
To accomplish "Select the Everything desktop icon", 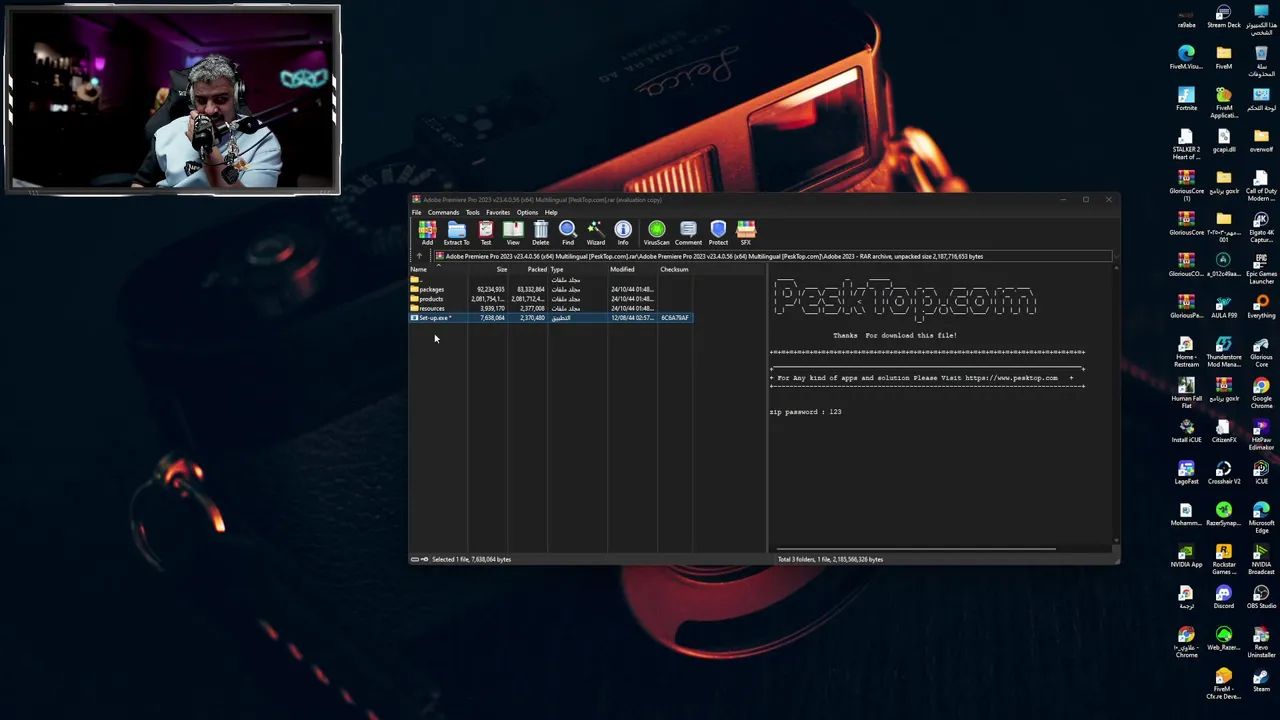I will (x=1261, y=306).
